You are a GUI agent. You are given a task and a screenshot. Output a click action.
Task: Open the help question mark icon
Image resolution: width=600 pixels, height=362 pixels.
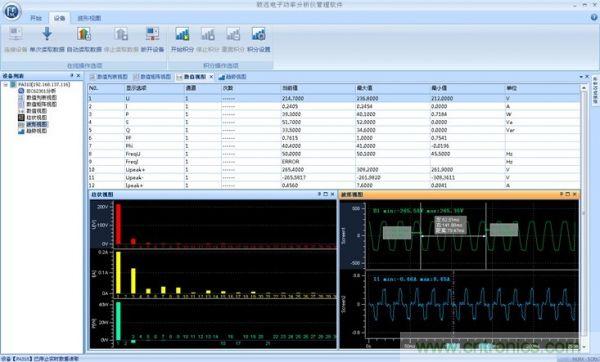point(594,17)
